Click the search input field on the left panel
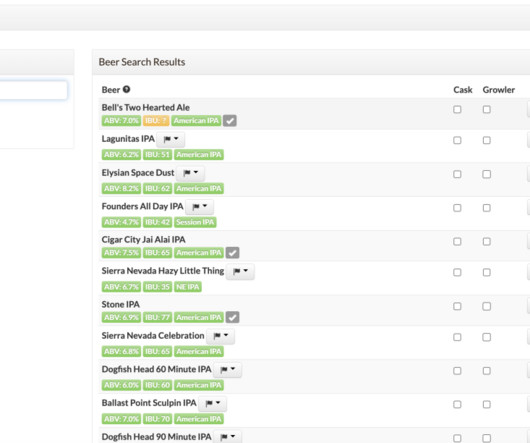Image resolution: width=530 pixels, height=443 pixels. coord(33,90)
